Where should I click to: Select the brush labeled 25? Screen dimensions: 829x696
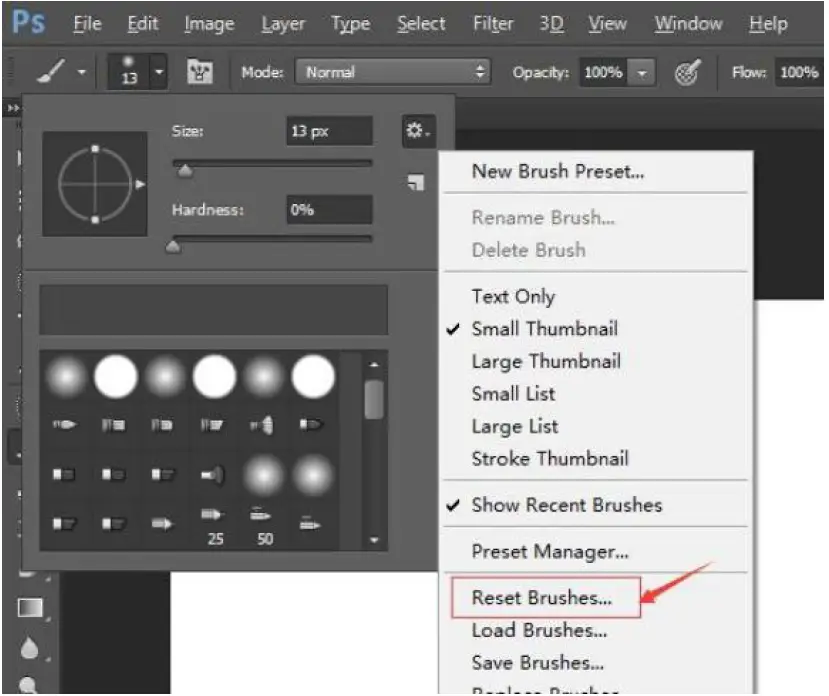tap(214, 526)
